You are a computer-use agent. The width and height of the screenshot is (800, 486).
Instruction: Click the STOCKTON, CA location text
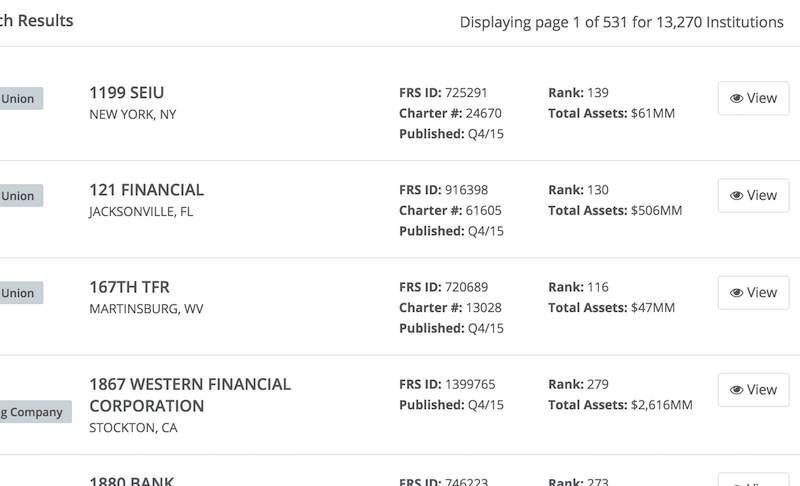click(134, 428)
